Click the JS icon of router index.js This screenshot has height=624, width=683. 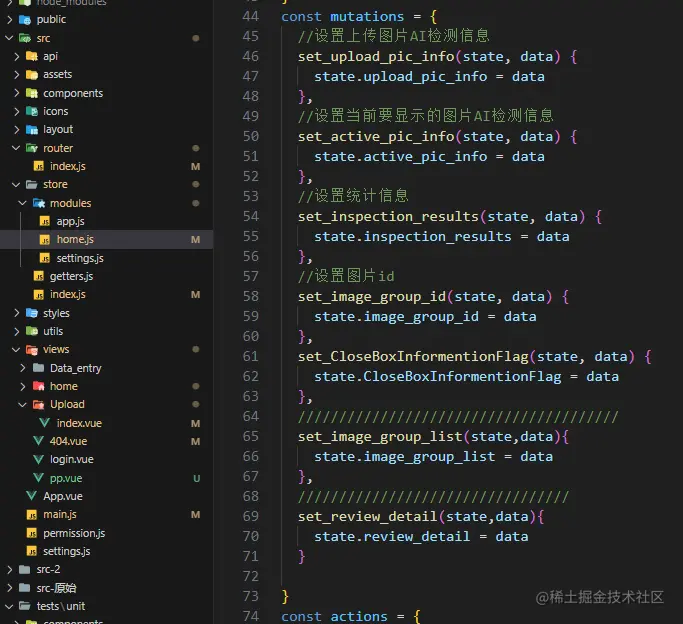tap(39, 166)
